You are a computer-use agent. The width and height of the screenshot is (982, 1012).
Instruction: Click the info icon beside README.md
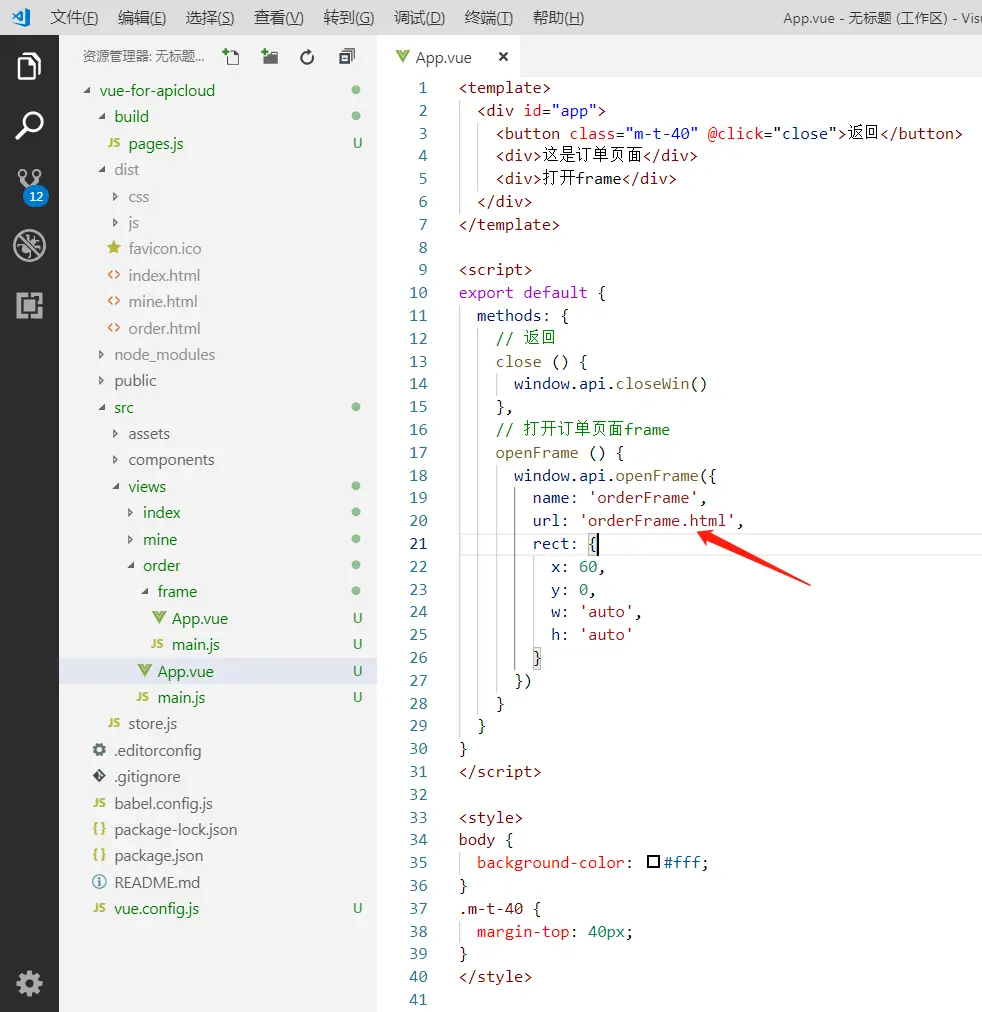(x=99, y=882)
